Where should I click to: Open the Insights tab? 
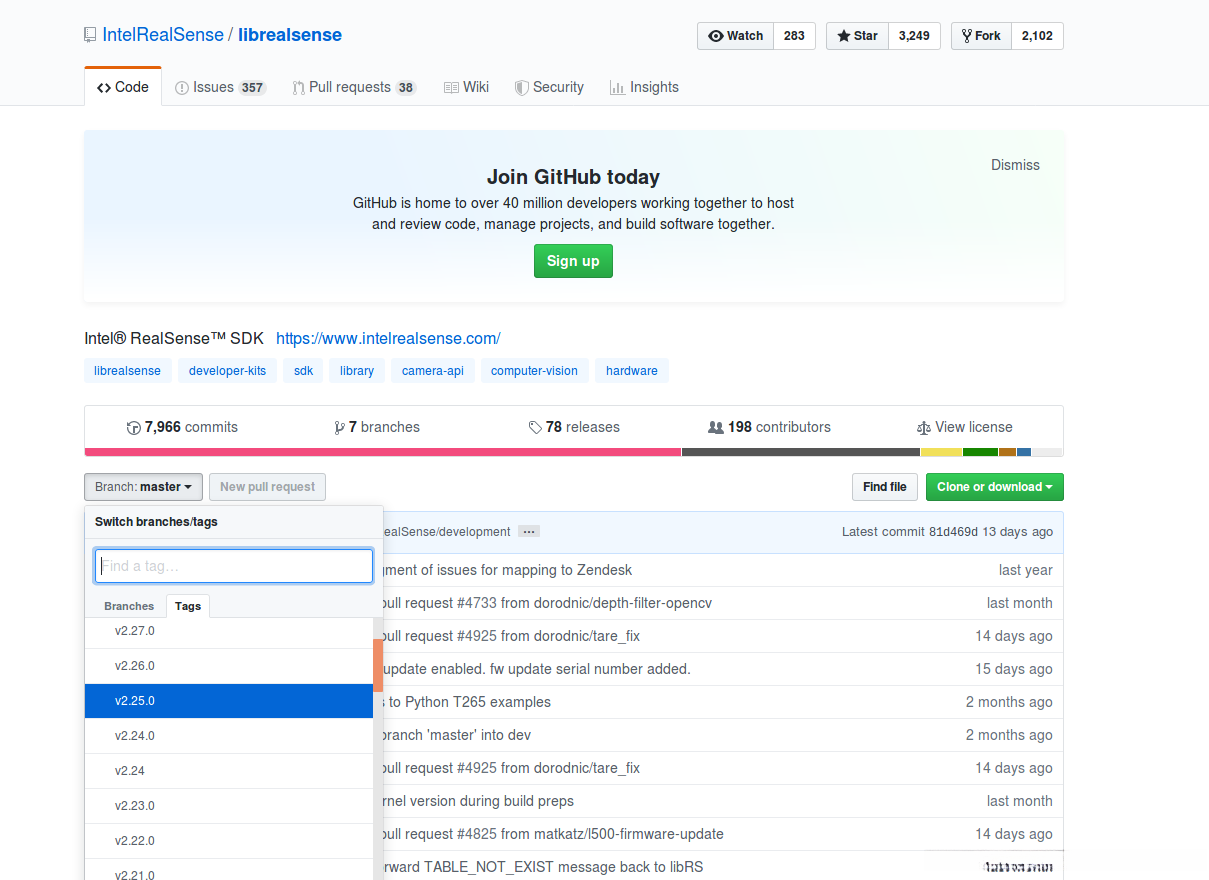click(x=644, y=87)
